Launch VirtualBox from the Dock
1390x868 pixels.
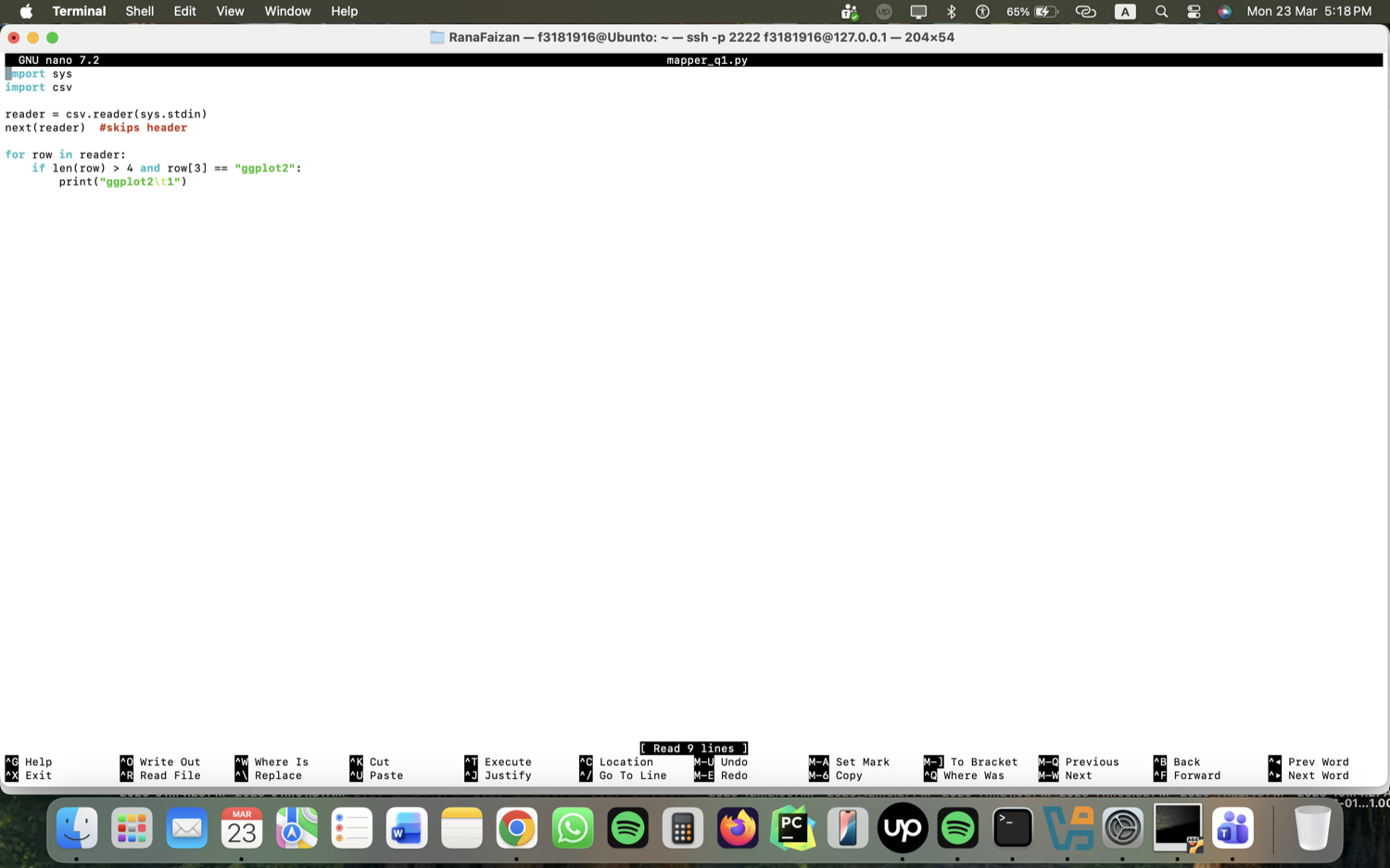pyautogui.click(x=1068, y=828)
